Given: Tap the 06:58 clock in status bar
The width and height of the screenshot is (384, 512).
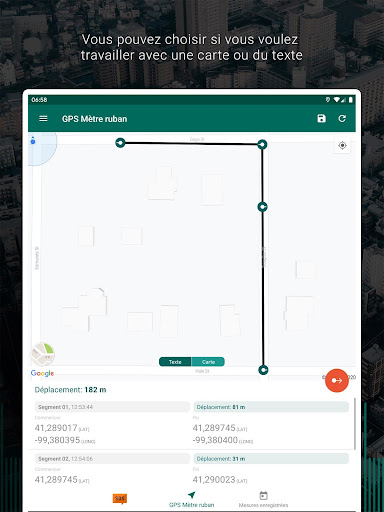Looking at the screenshot, I should click(39, 100).
